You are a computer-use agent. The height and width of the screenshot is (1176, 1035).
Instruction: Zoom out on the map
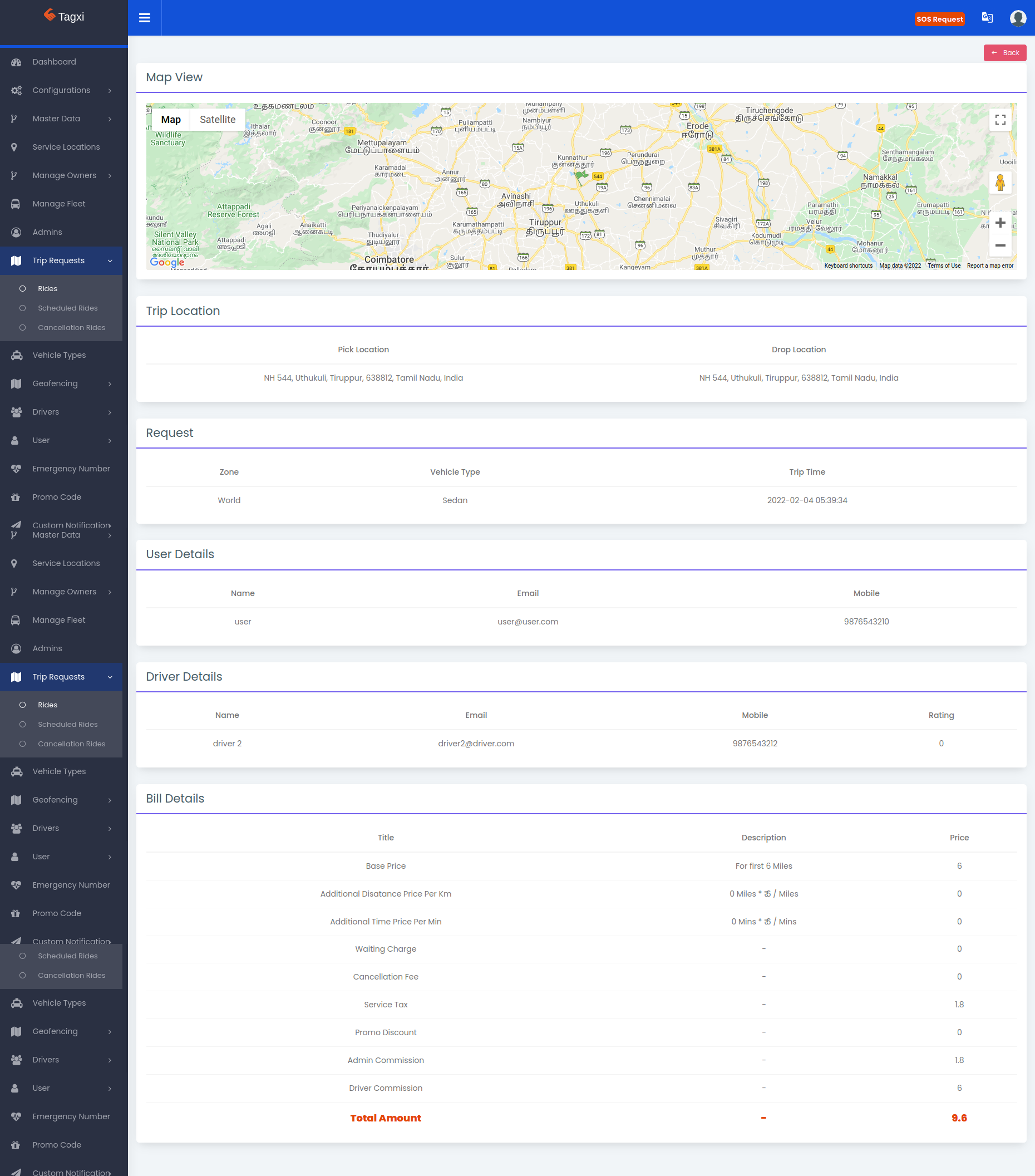pos(1000,245)
